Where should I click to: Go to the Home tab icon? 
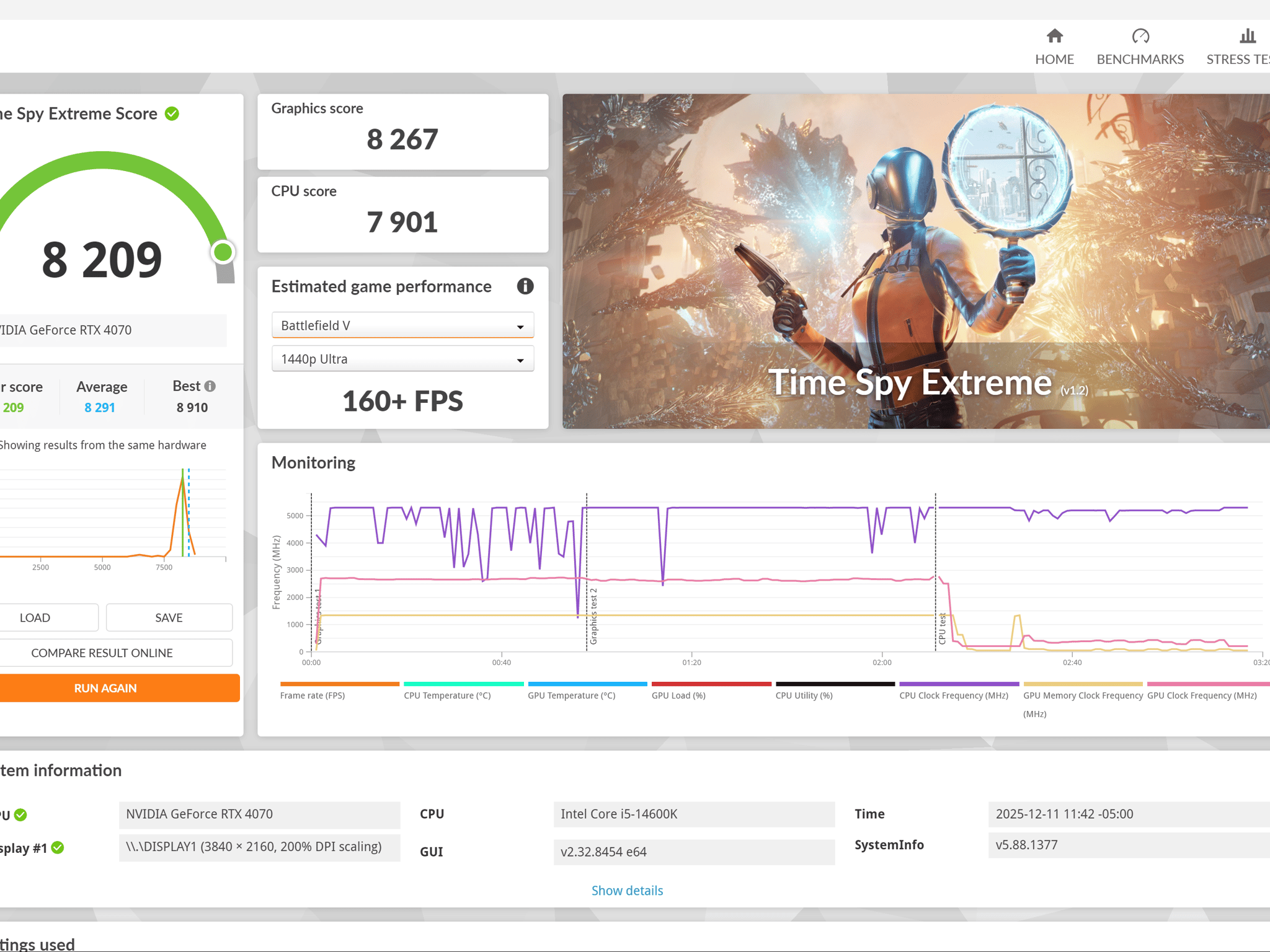click(1054, 36)
